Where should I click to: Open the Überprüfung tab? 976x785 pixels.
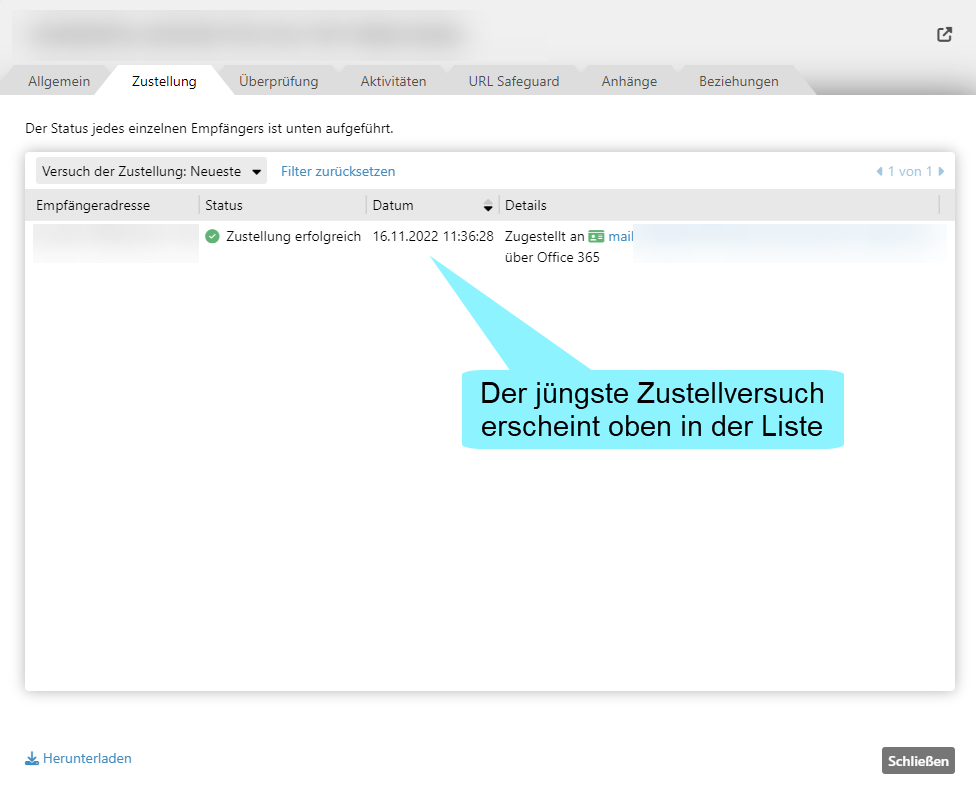pos(278,82)
